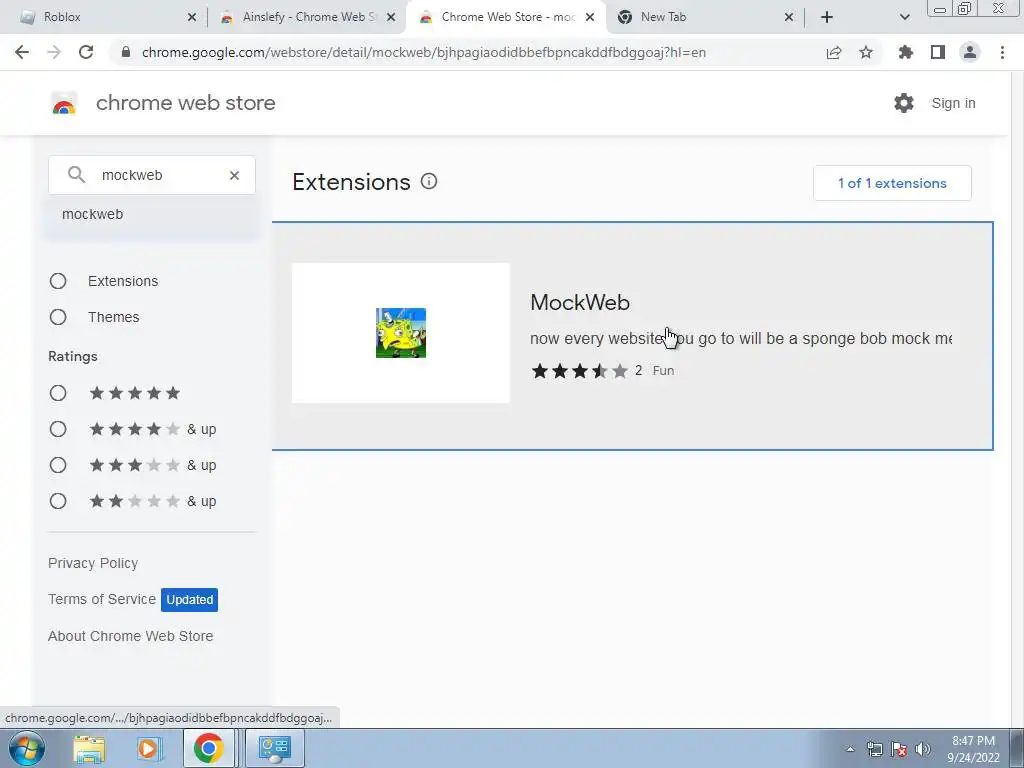This screenshot has width=1024, height=768.
Task: Click the info icon beside Extensions heading
Action: pos(429,182)
